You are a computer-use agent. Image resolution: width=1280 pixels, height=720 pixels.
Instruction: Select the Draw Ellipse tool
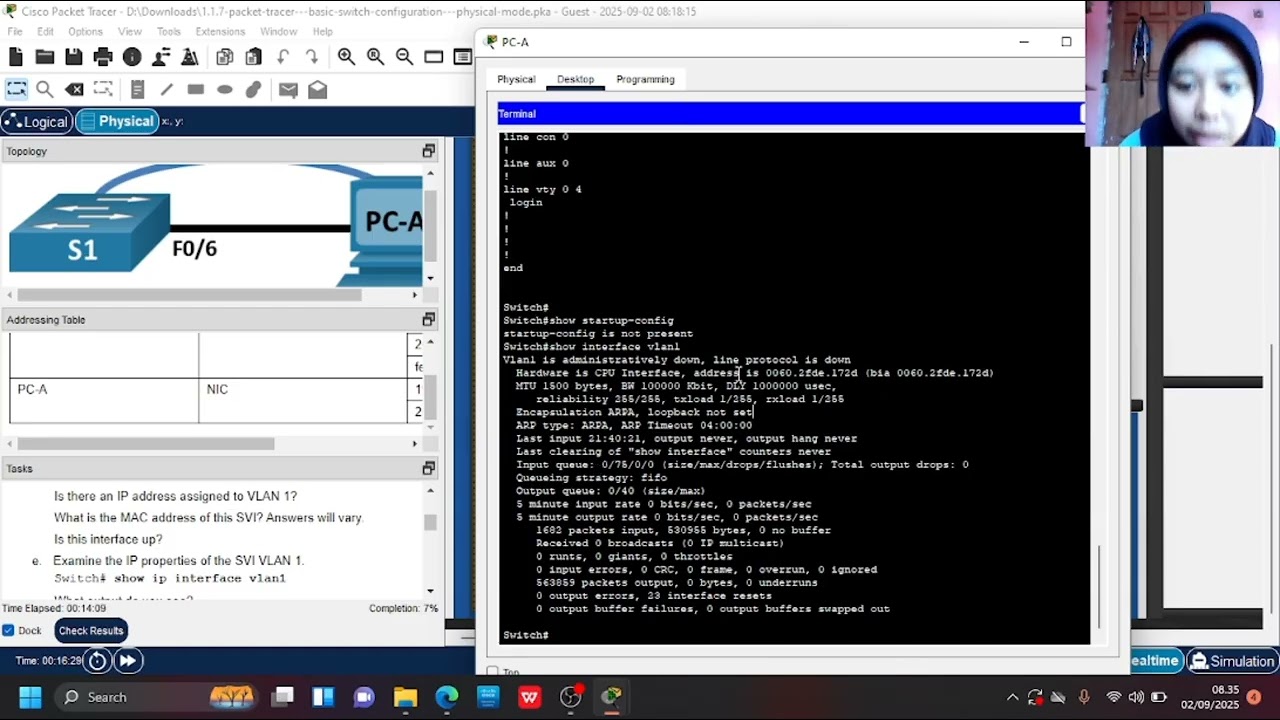coord(224,89)
